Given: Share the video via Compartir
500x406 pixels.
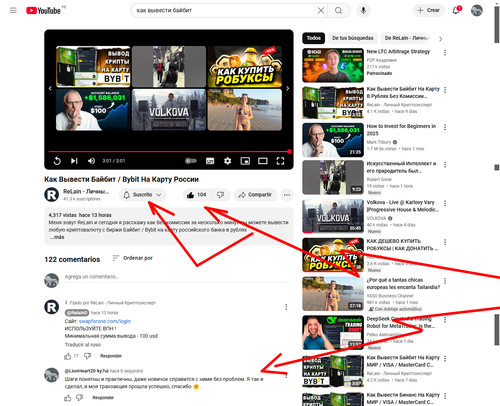Looking at the screenshot, I should pyautogui.click(x=256, y=195).
